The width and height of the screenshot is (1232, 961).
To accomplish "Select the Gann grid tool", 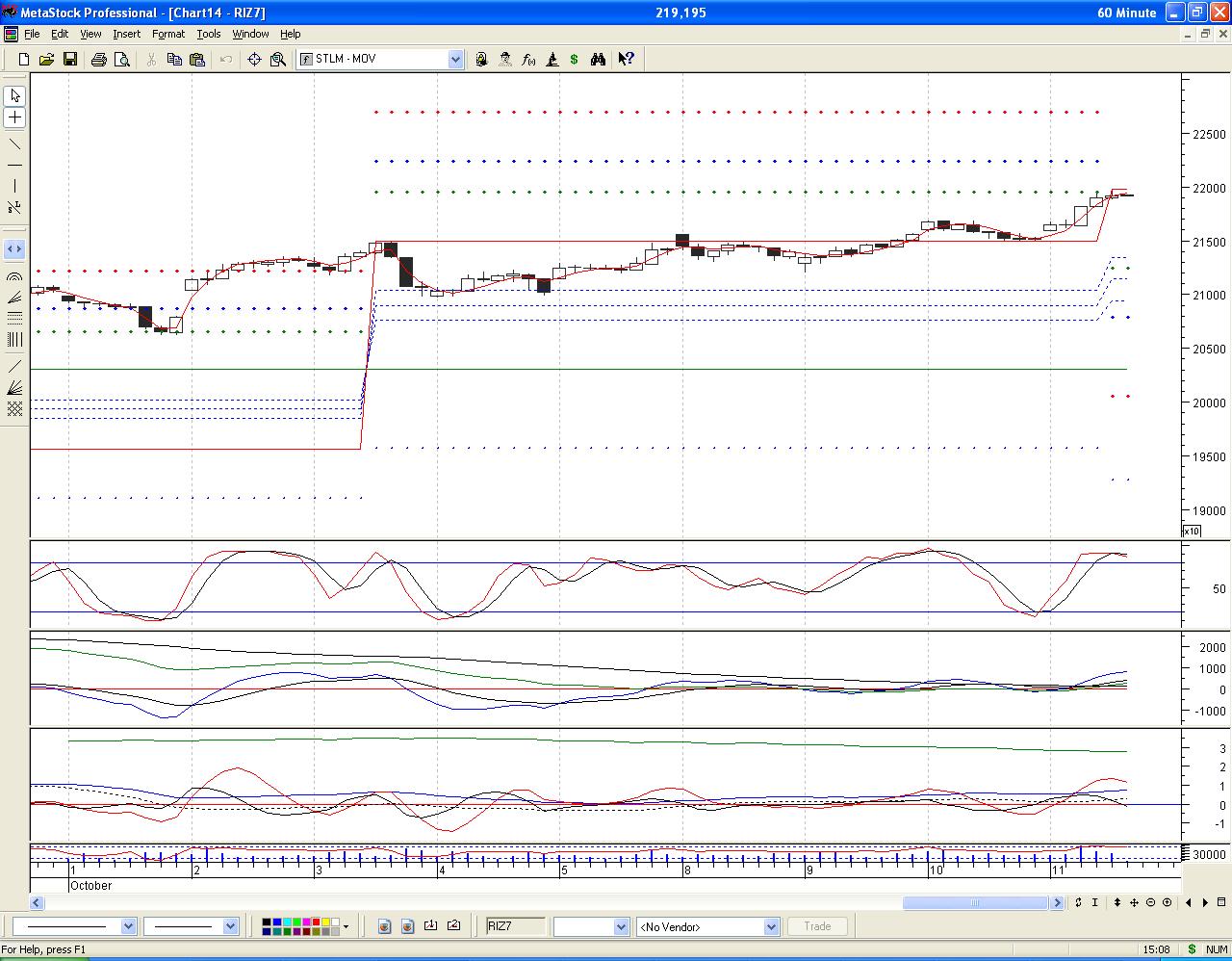I will pyautogui.click(x=14, y=409).
